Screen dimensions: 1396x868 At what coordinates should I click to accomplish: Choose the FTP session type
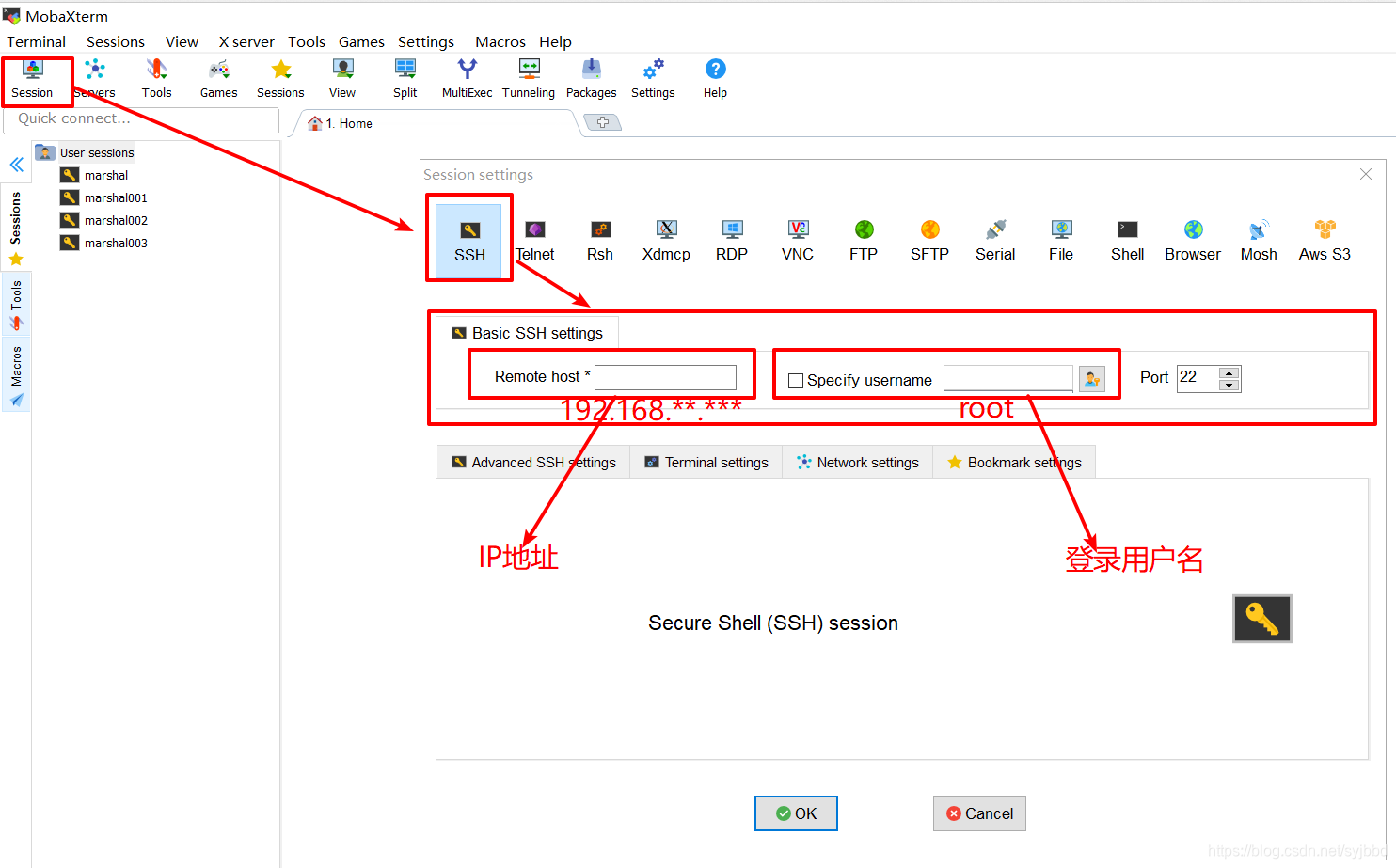864,242
